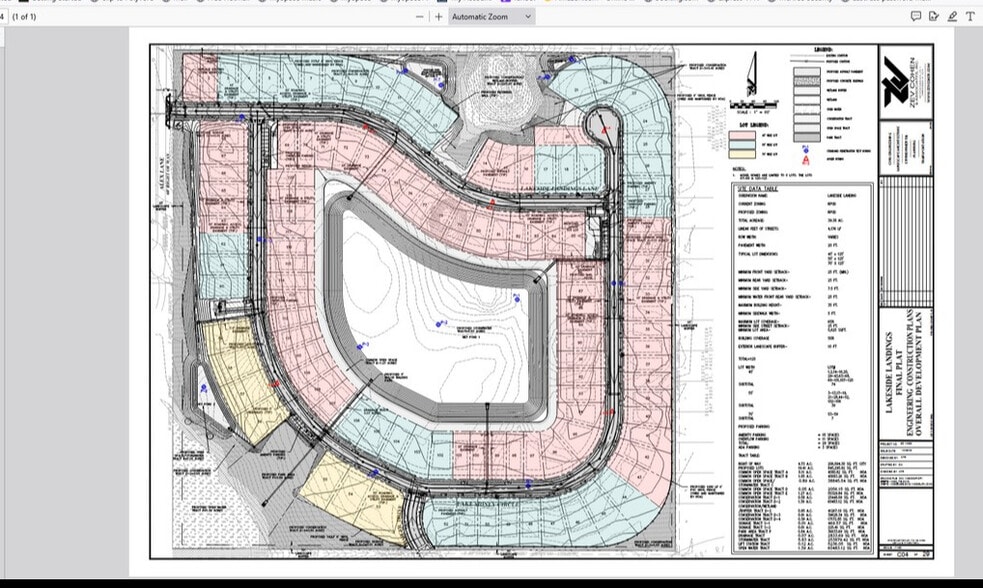Viewport: 983px width, 588px height.
Task: Open the comment annotation tool
Action: 917,16
